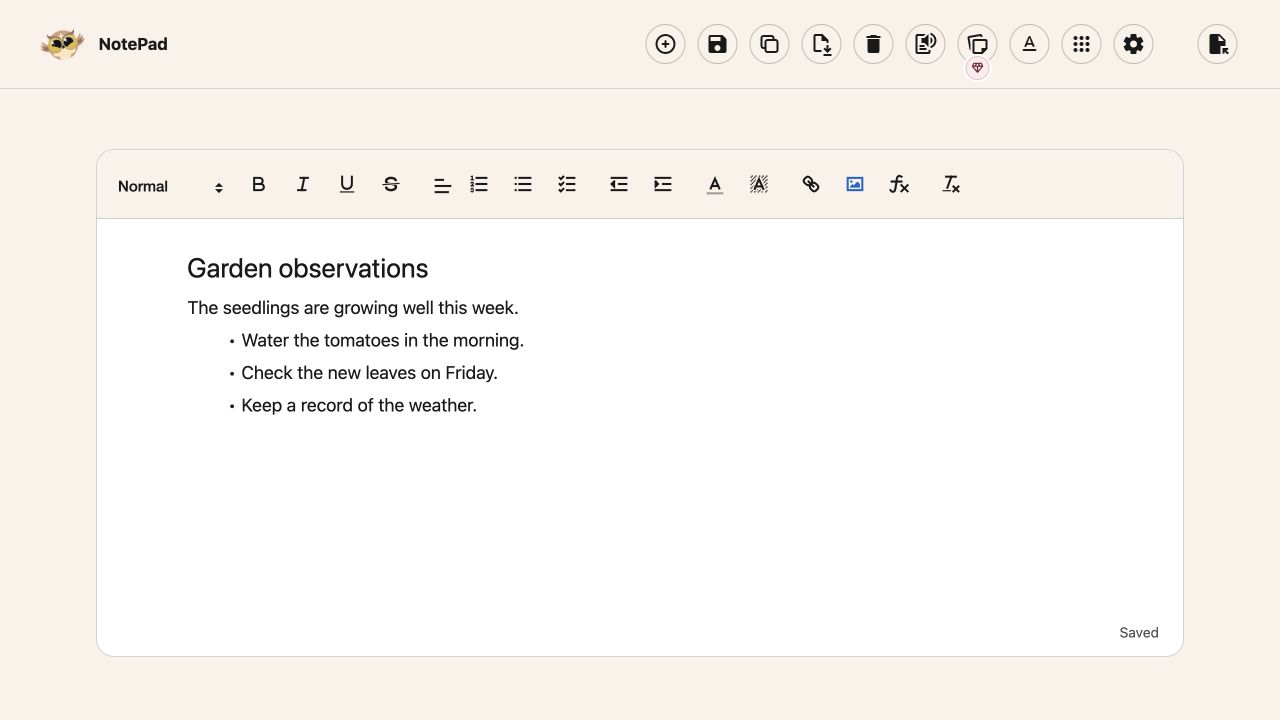Image resolution: width=1280 pixels, height=720 pixels.
Task: Delete the note with the trash icon
Action: pyautogui.click(x=873, y=44)
